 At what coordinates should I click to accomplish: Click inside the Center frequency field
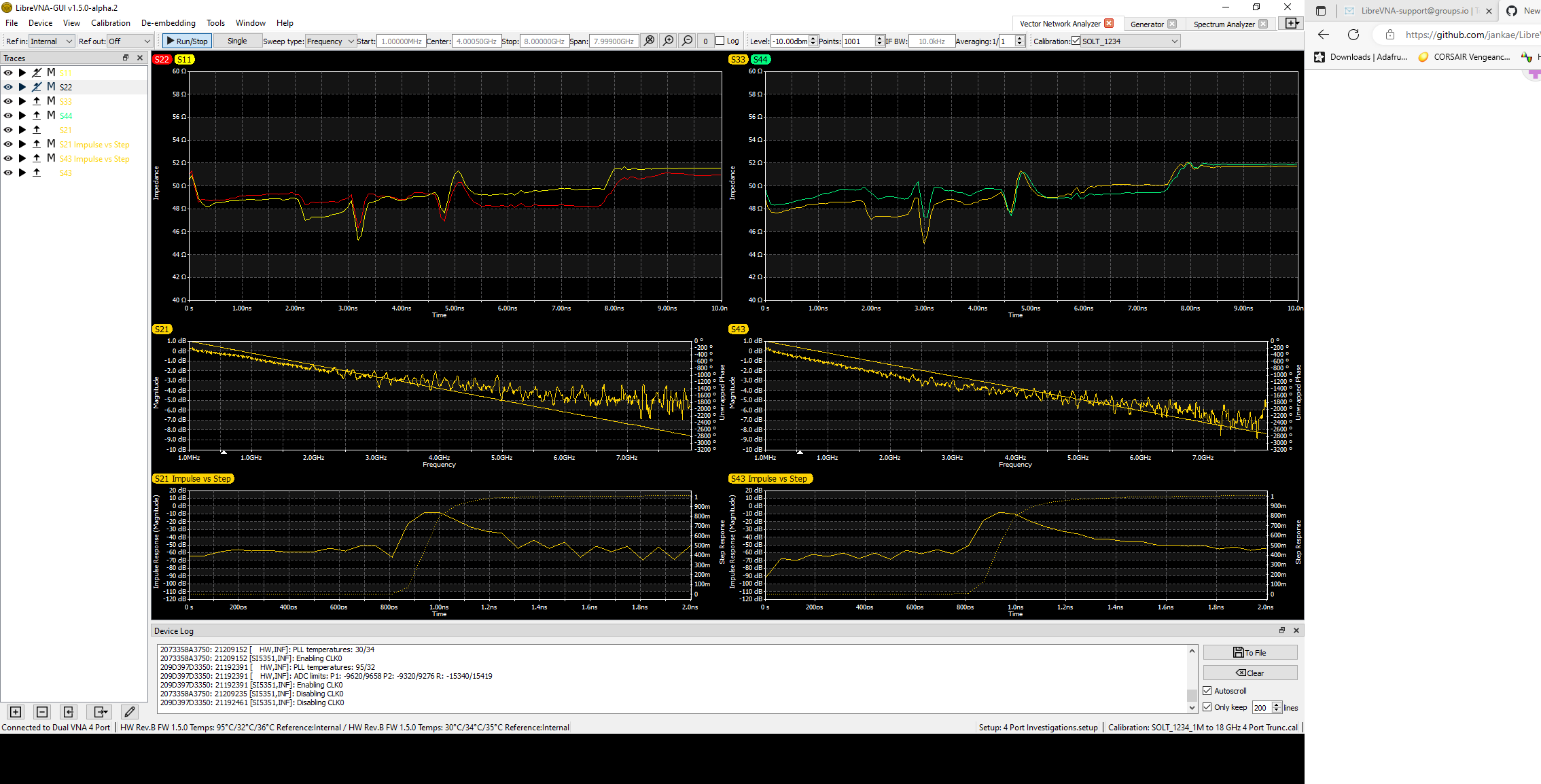pyautogui.click(x=476, y=40)
